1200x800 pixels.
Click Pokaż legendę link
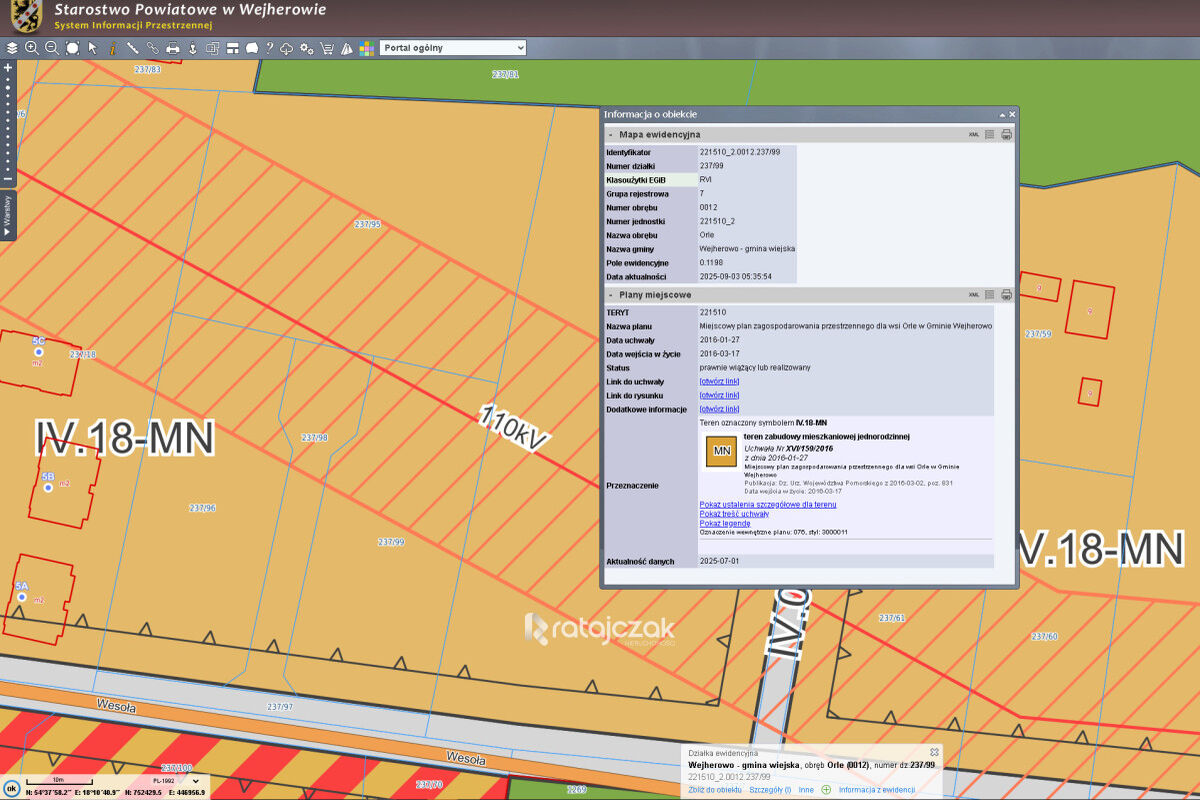(x=724, y=523)
